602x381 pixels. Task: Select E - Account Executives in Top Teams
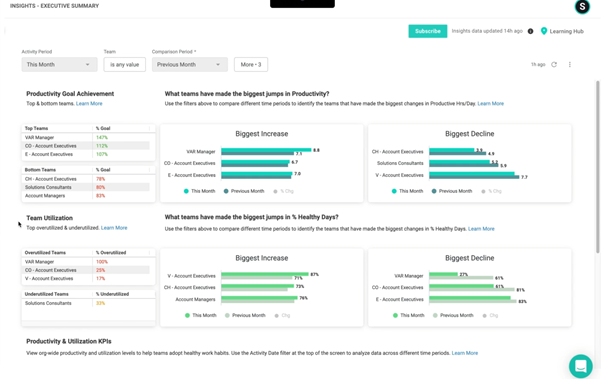point(86,154)
